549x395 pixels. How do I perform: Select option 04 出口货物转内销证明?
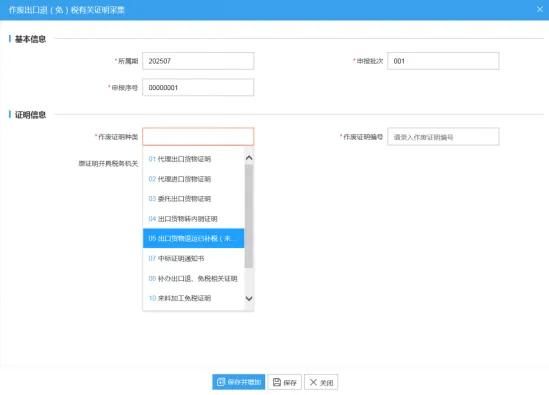click(x=193, y=219)
